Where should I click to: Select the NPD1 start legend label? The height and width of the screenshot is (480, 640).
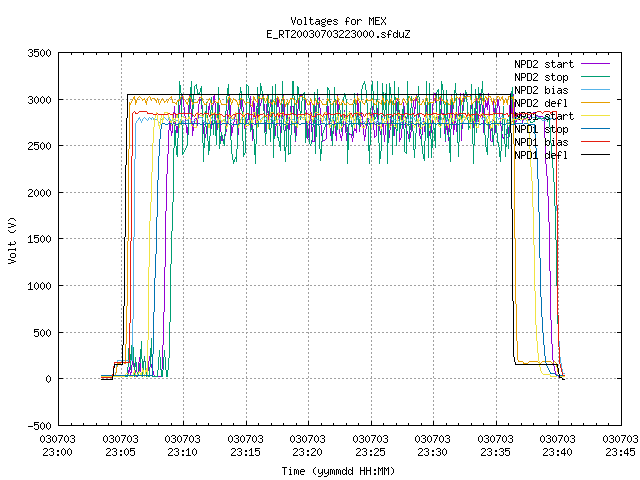[544, 116]
